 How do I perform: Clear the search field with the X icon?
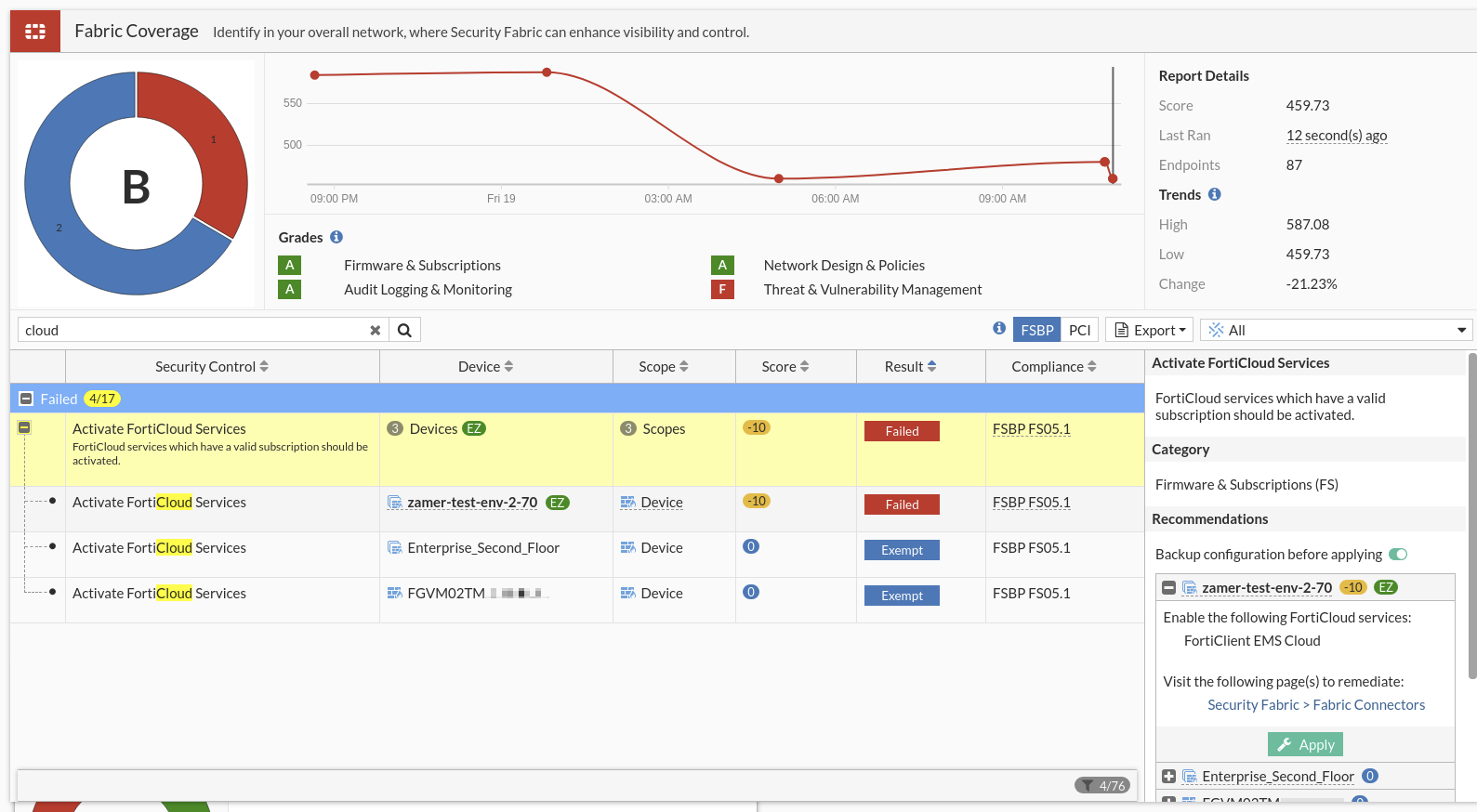point(376,330)
